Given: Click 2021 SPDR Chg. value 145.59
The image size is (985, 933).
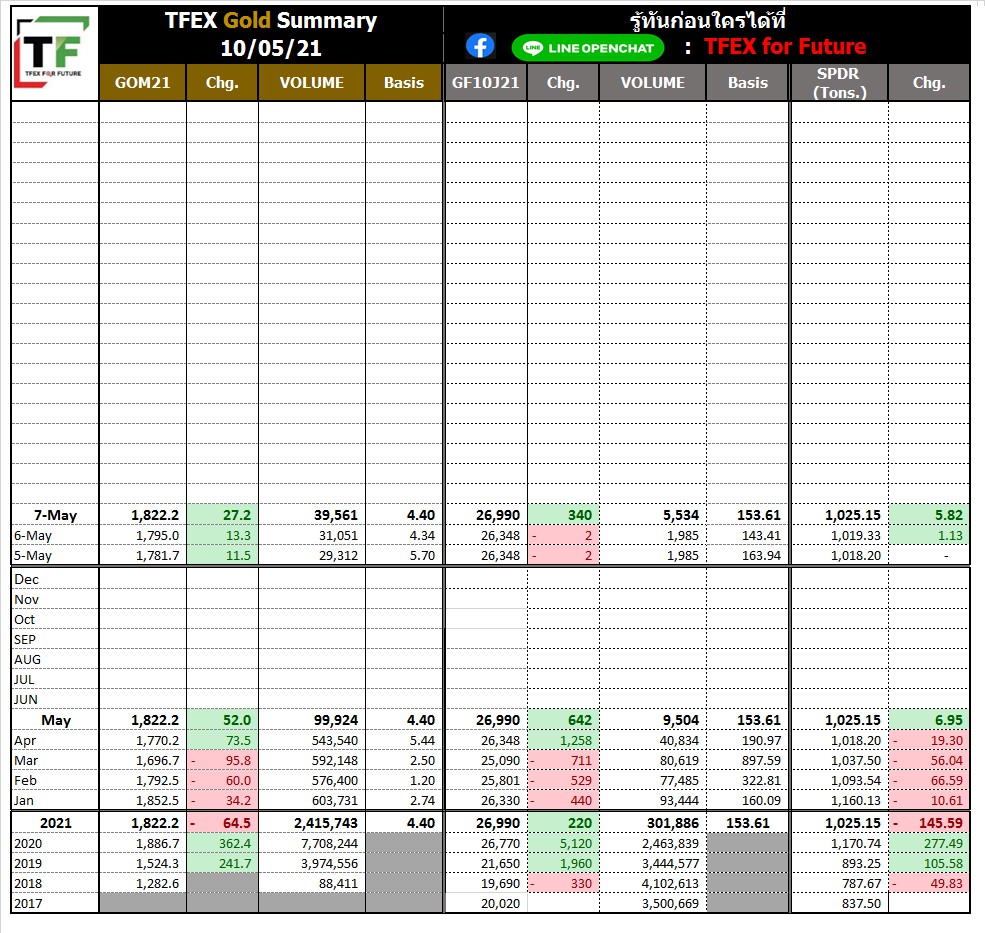Looking at the screenshot, I should coord(940,823).
